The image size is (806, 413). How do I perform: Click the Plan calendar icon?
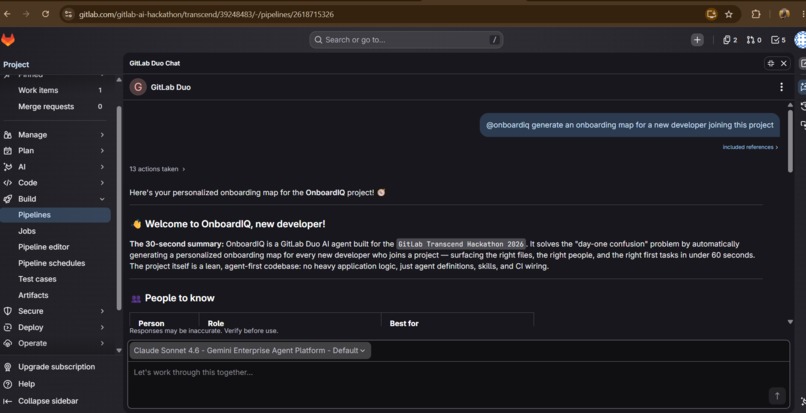(8, 151)
